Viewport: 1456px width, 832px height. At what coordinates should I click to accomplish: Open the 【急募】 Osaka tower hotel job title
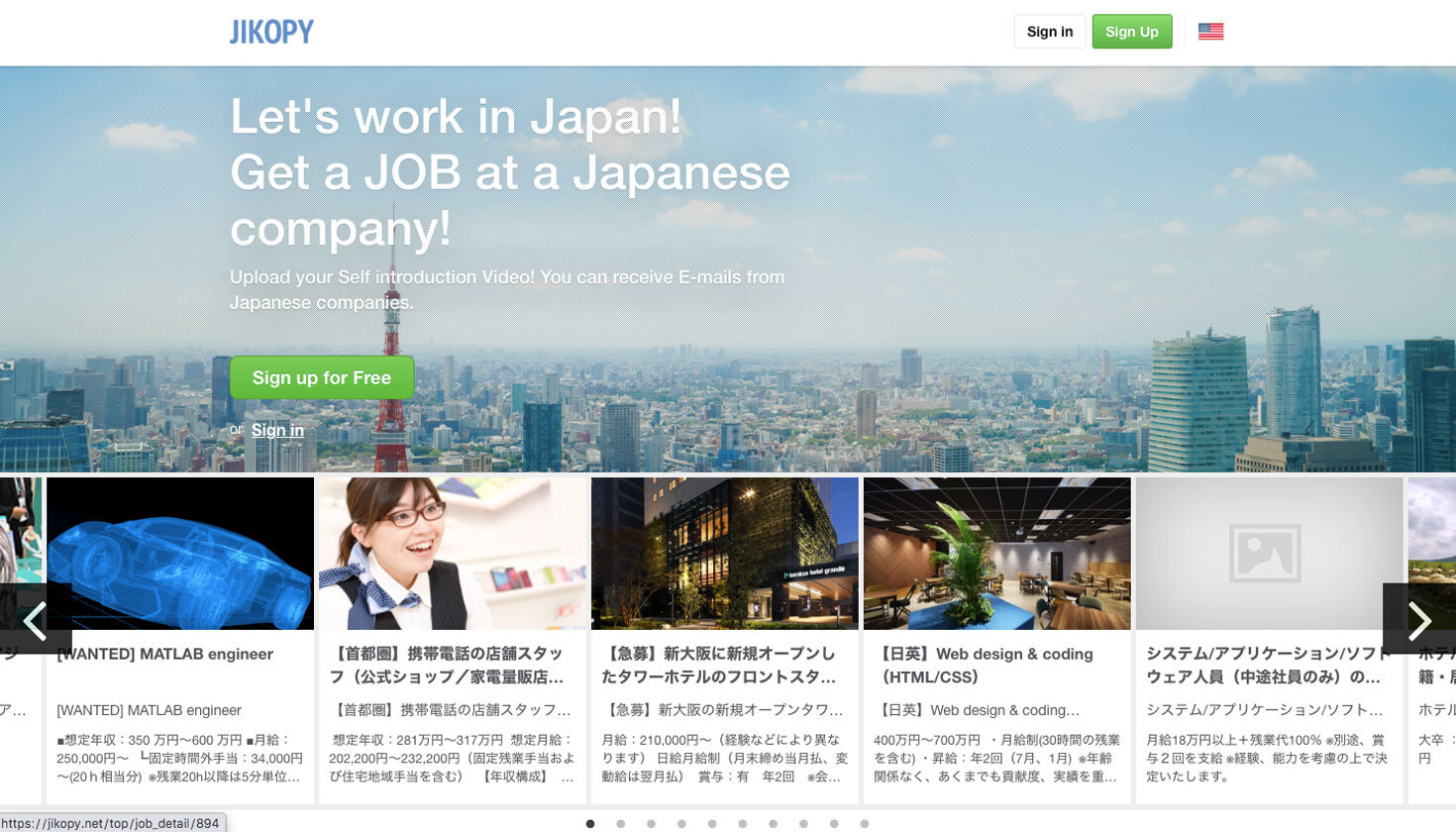[x=719, y=665]
